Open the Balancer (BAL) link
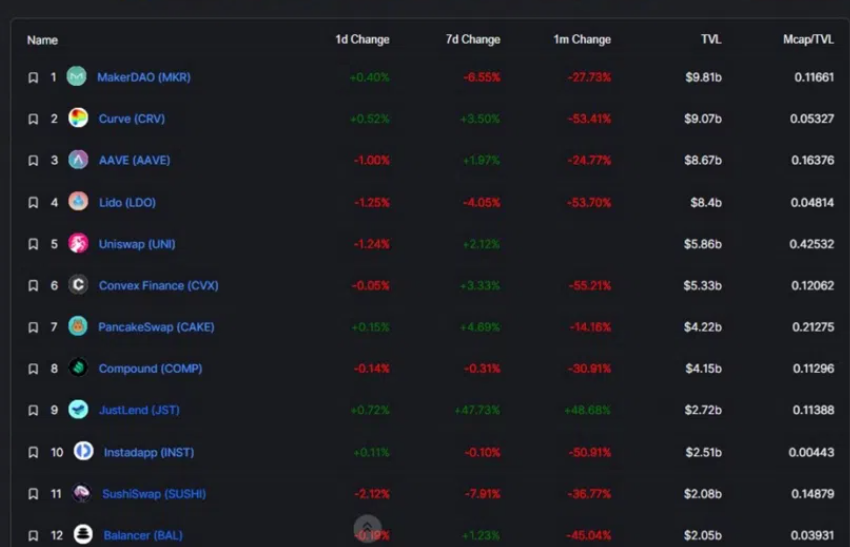Image resolution: width=850 pixels, height=547 pixels. [x=143, y=536]
